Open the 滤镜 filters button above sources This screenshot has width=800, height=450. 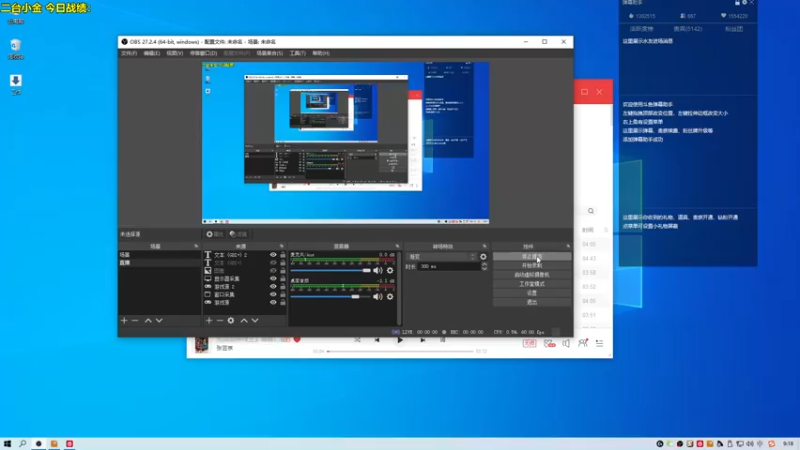(238, 234)
